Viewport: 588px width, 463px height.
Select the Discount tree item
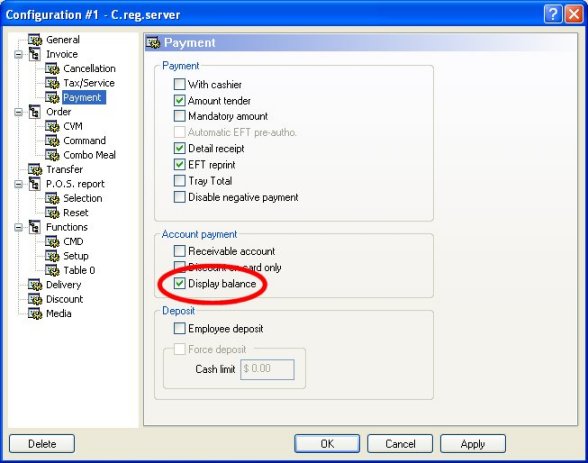tap(64, 299)
